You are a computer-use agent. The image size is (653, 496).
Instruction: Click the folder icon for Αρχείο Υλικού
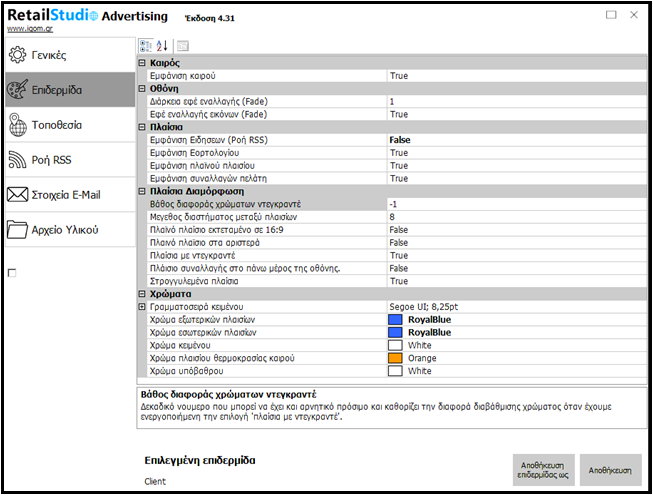(17, 230)
